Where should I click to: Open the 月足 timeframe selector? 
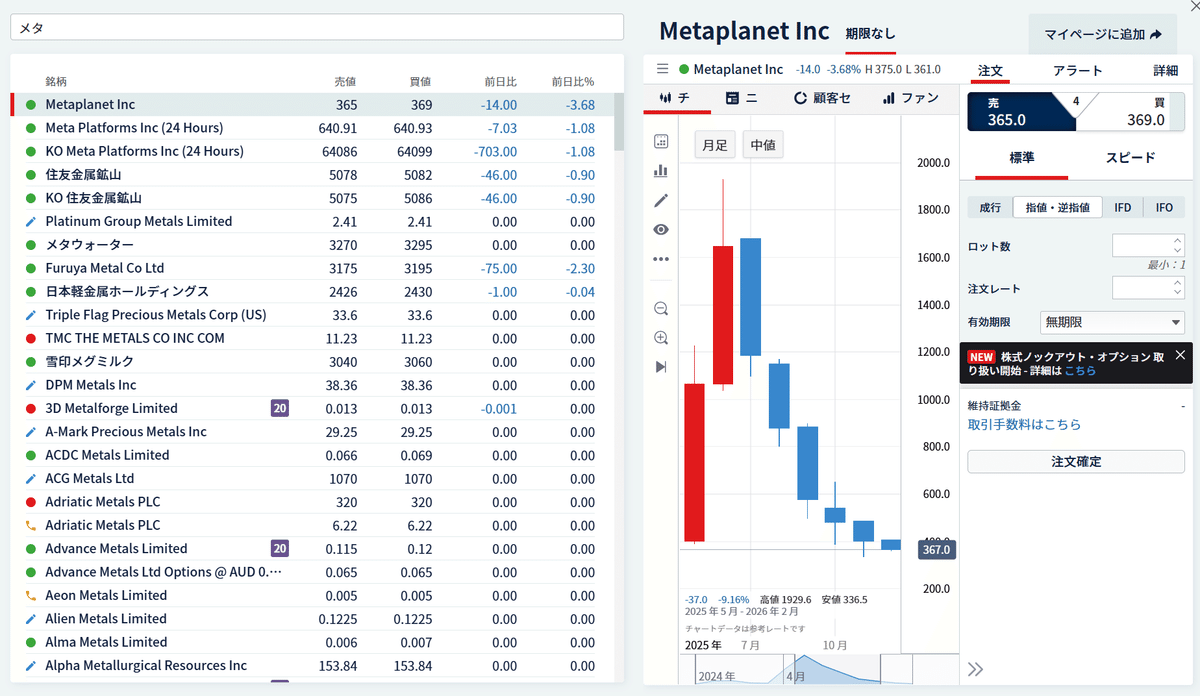click(714, 145)
